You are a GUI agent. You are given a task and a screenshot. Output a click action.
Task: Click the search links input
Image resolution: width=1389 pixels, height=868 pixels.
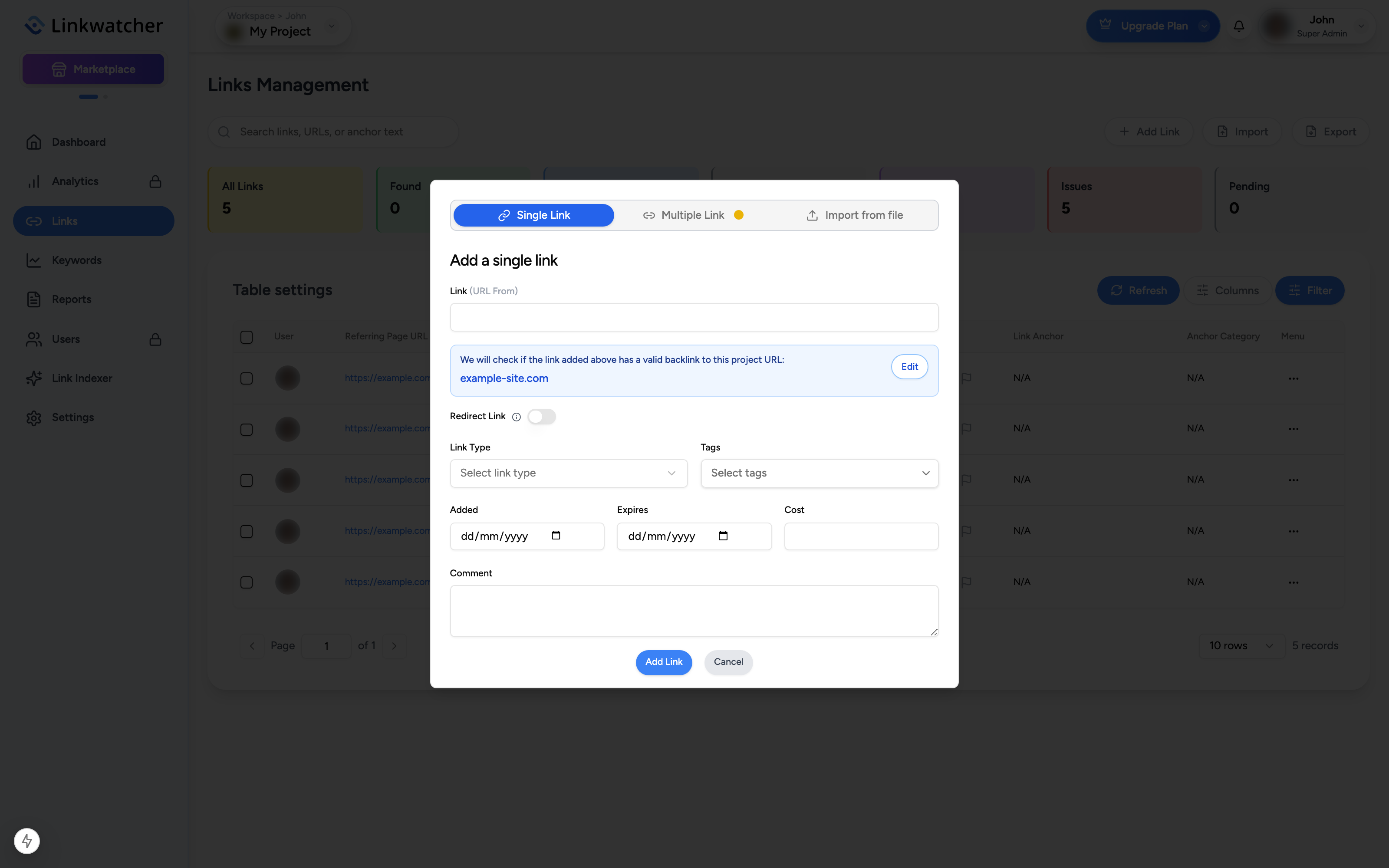pyautogui.click(x=333, y=132)
